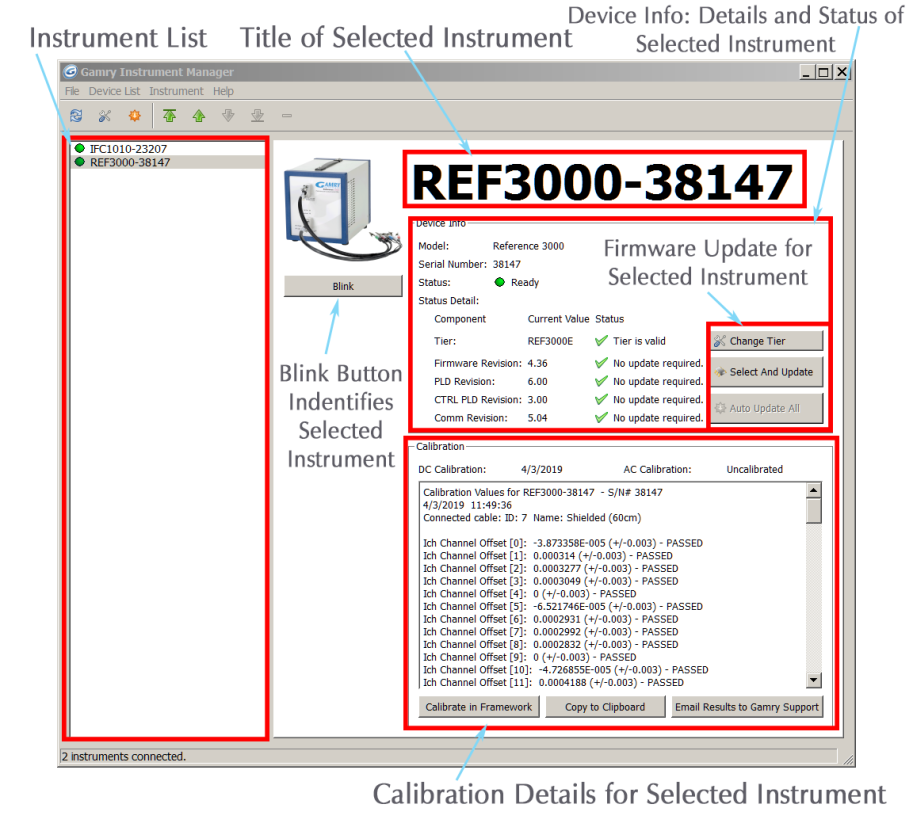
Task: Click the Tier is valid status text
Action: coord(639,341)
